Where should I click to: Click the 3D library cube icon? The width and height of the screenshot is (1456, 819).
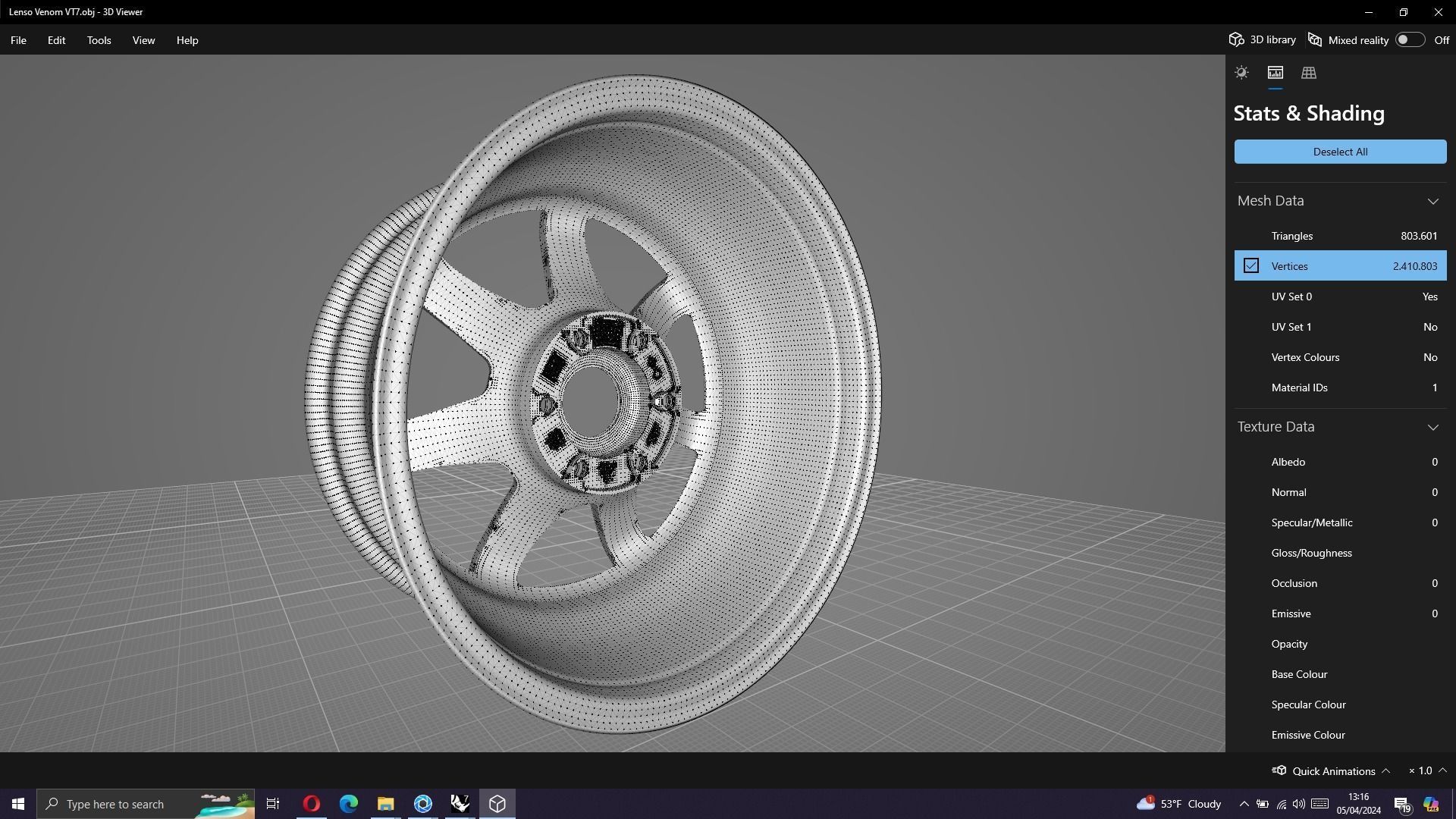[x=1236, y=40]
